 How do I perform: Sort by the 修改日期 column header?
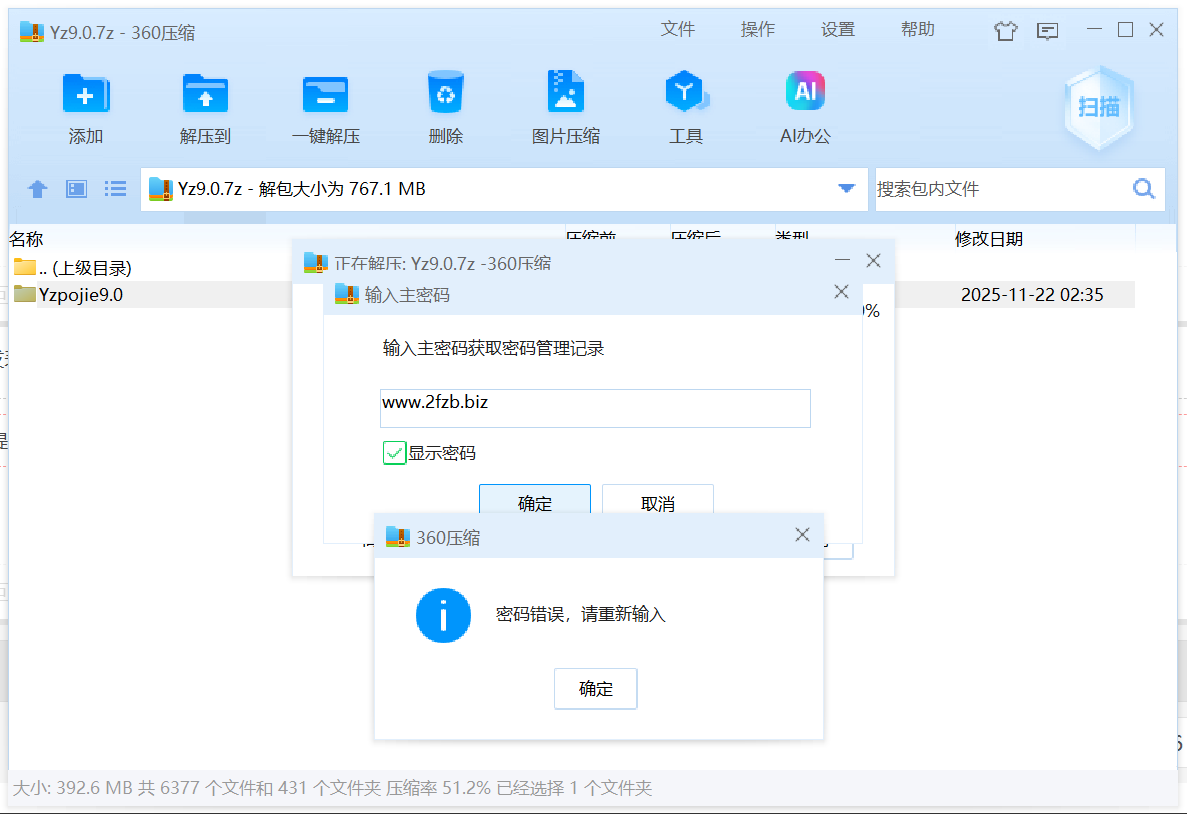[x=989, y=239]
